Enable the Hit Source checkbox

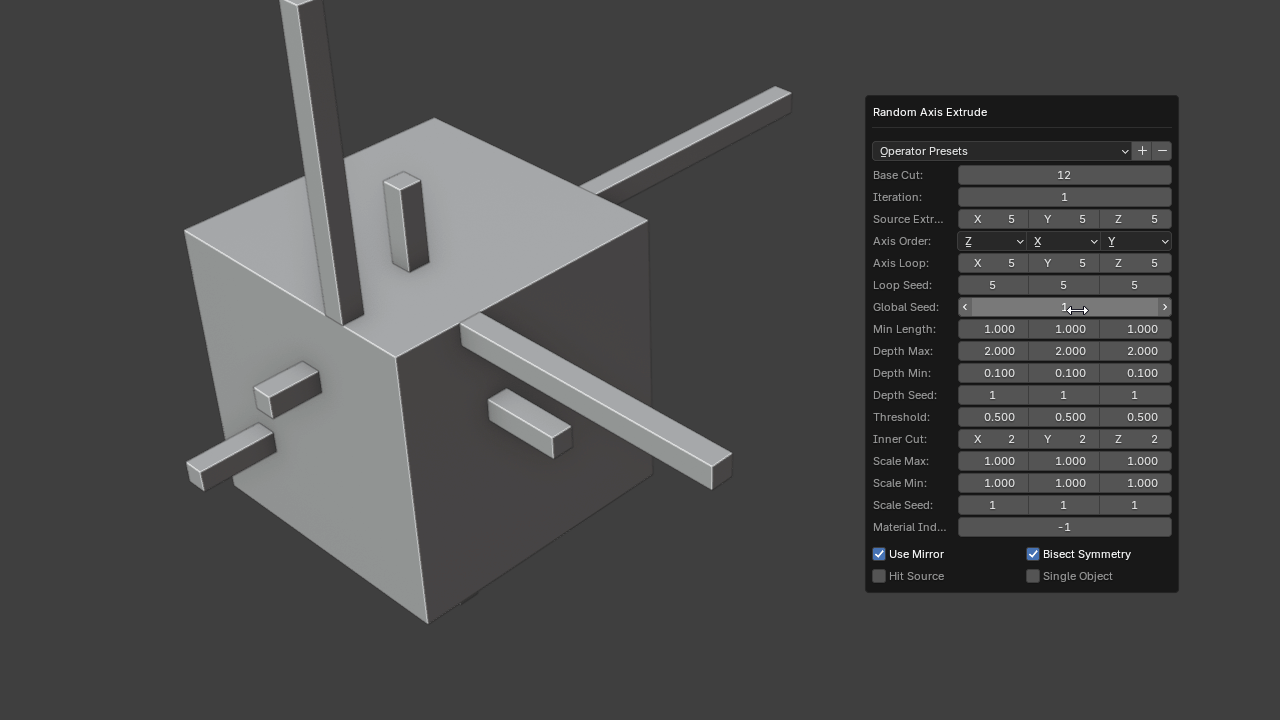coord(879,576)
